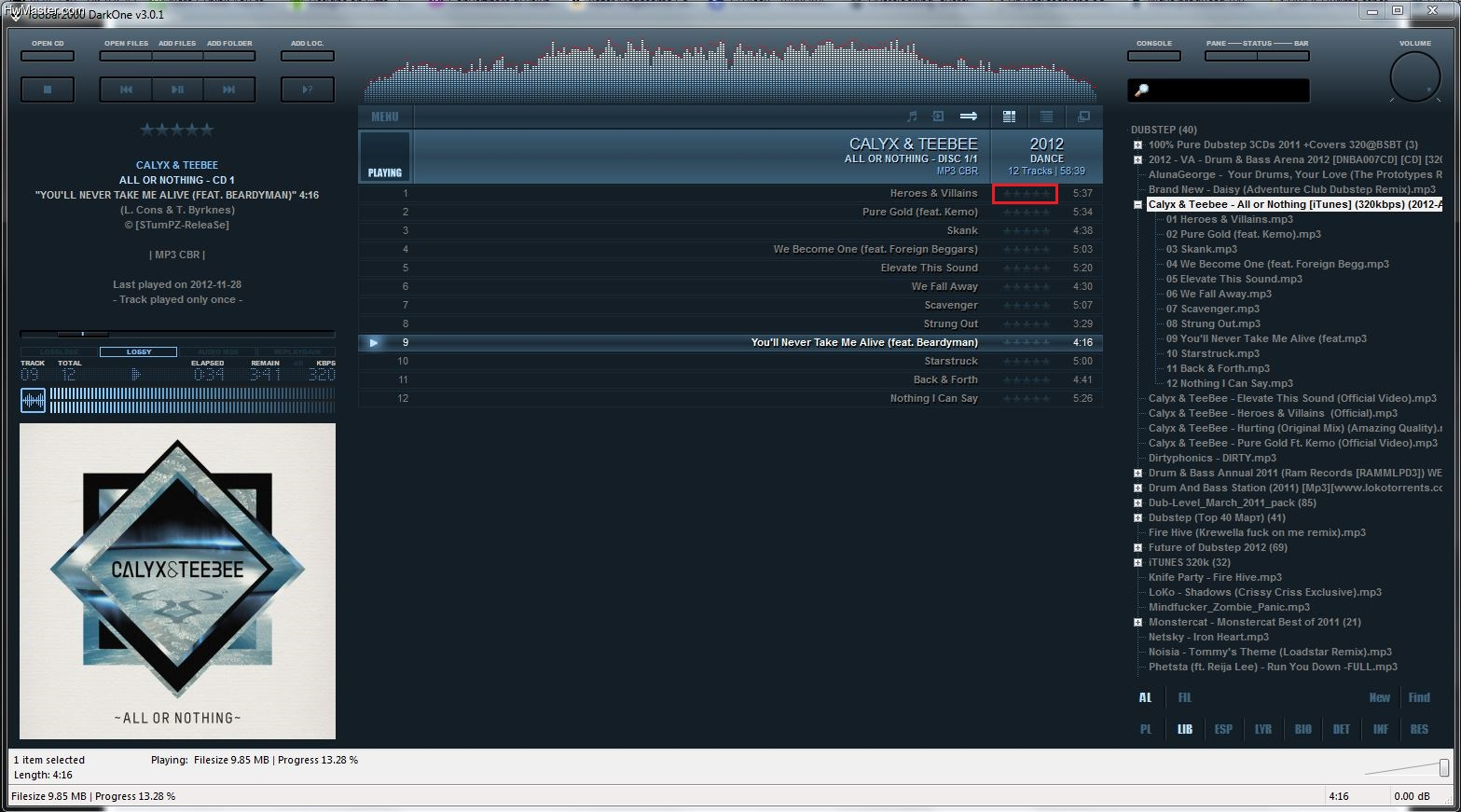Viewport: 1461px width, 812px height.
Task: Toggle the Status Bar visibility switch
Action: tap(1283, 56)
